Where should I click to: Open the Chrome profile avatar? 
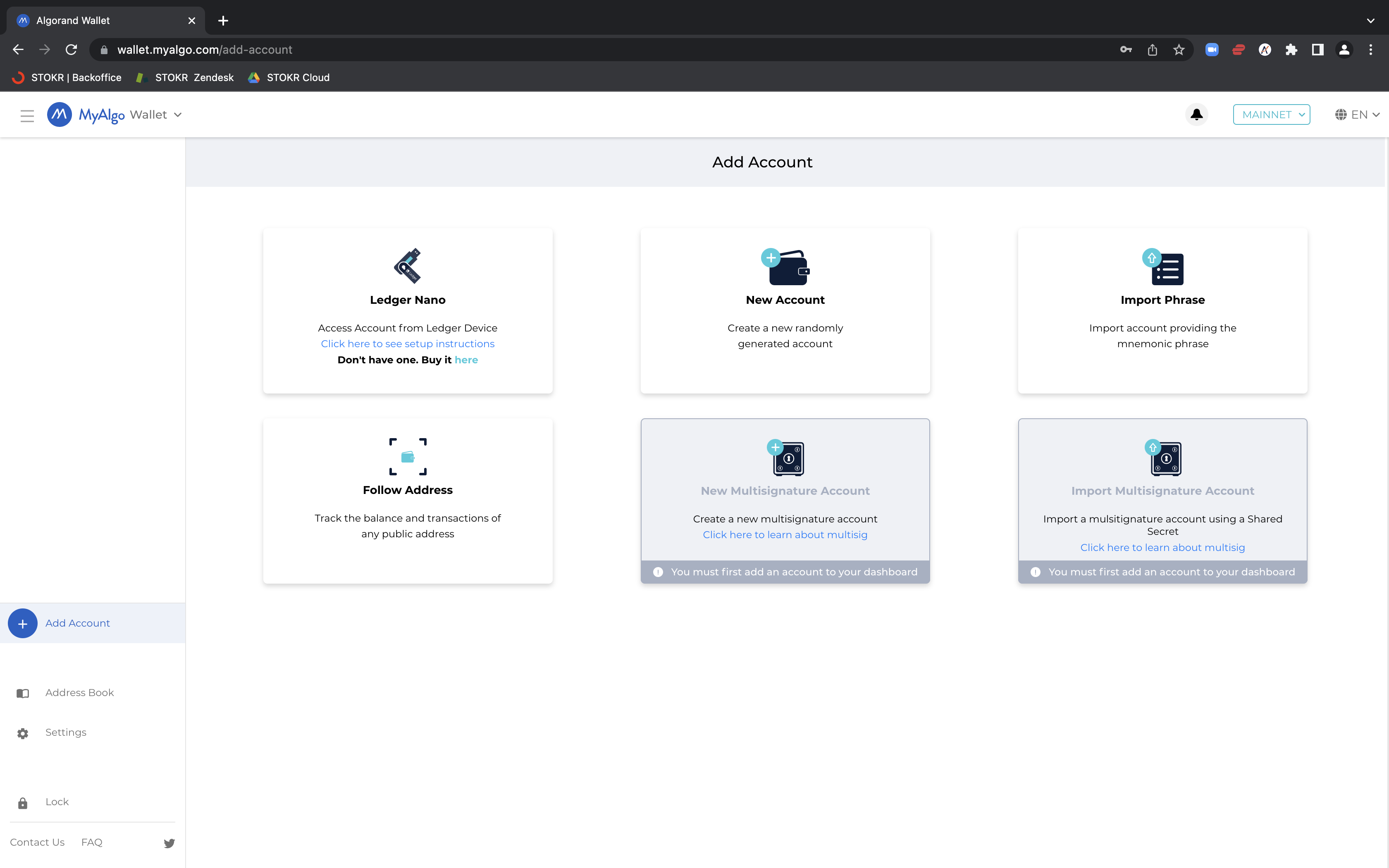[1344, 50]
